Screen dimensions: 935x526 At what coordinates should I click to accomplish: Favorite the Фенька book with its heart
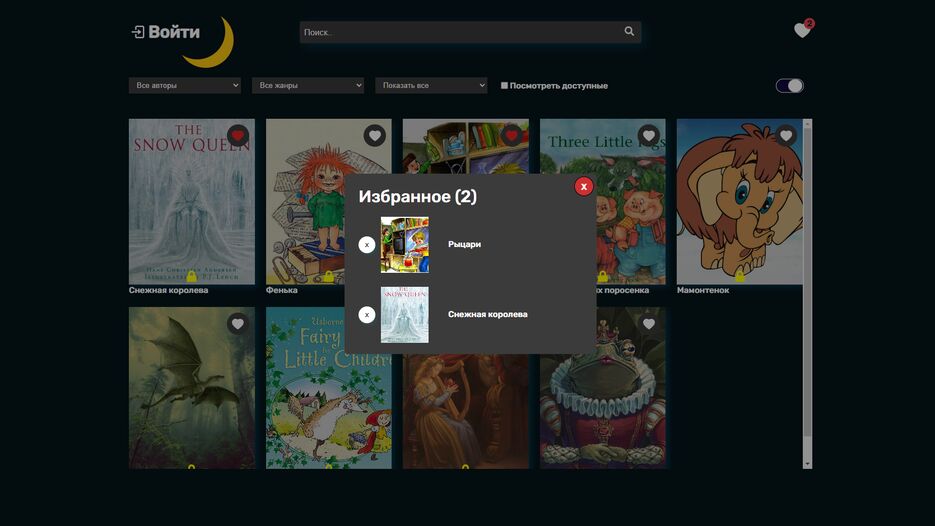pyautogui.click(x=374, y=135)
